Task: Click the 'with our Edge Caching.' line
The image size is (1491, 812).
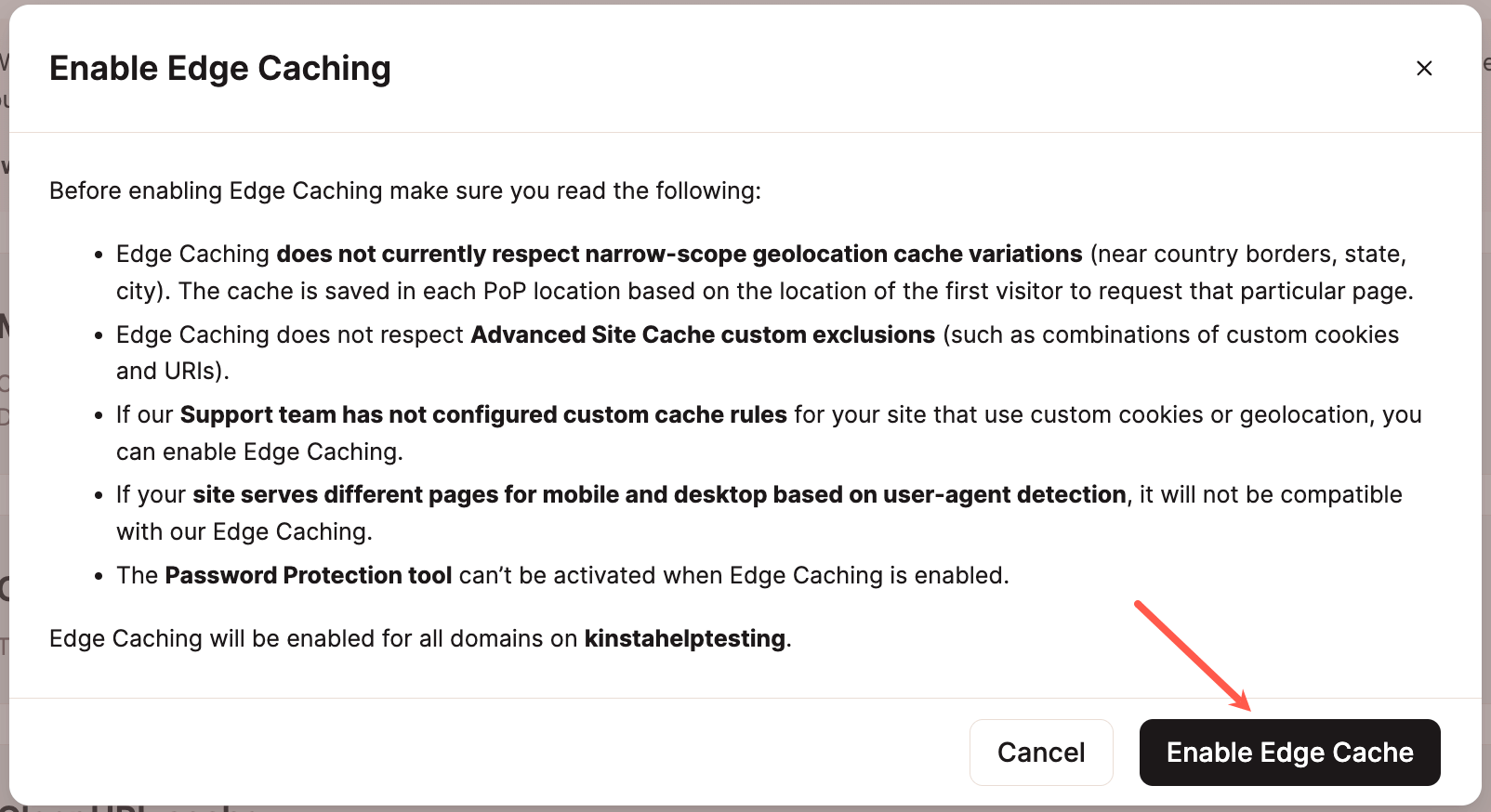Action: [x=244, y=531]
